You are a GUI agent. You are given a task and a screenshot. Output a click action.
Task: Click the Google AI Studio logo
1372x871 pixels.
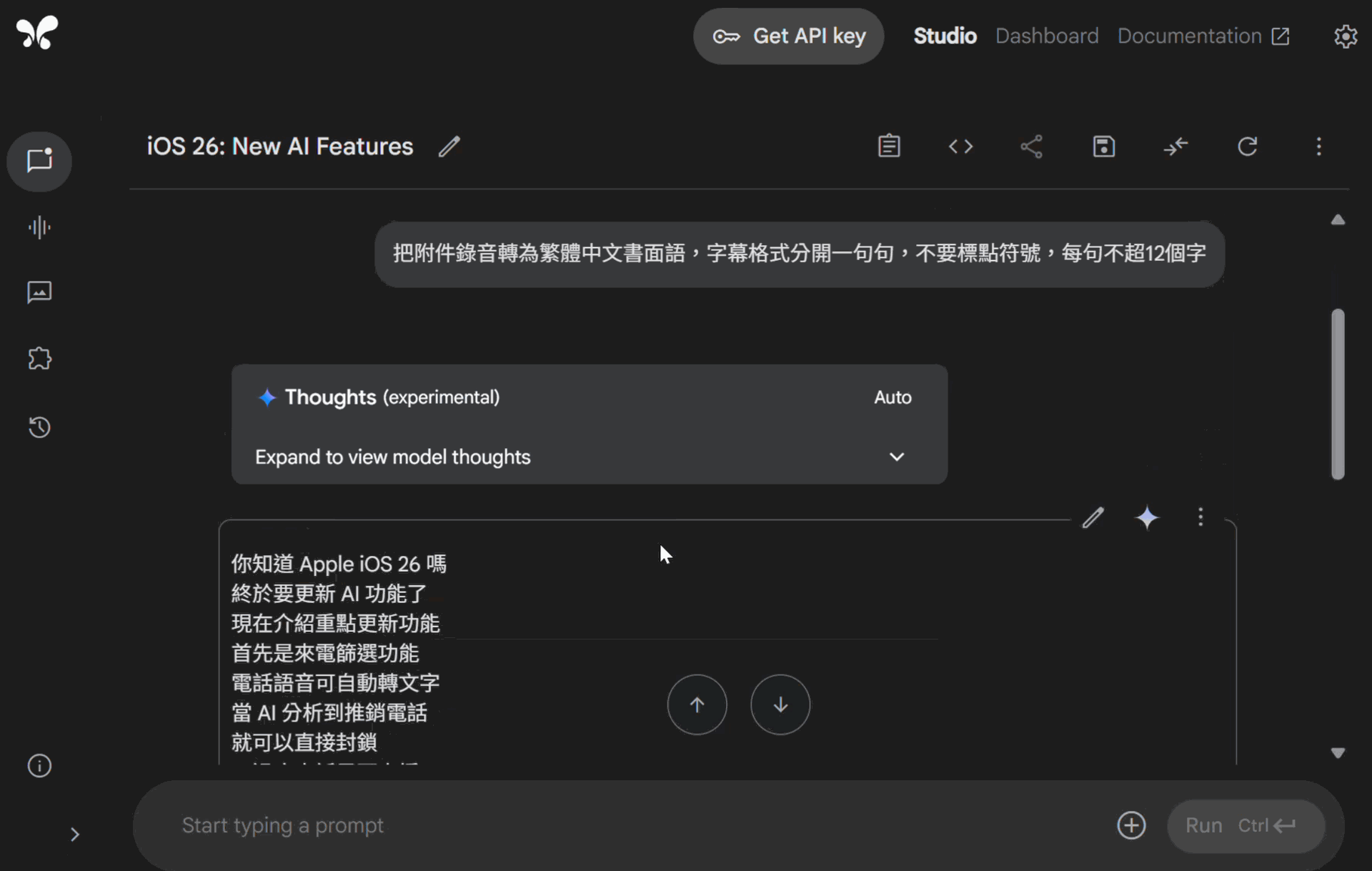click(37, 33)
